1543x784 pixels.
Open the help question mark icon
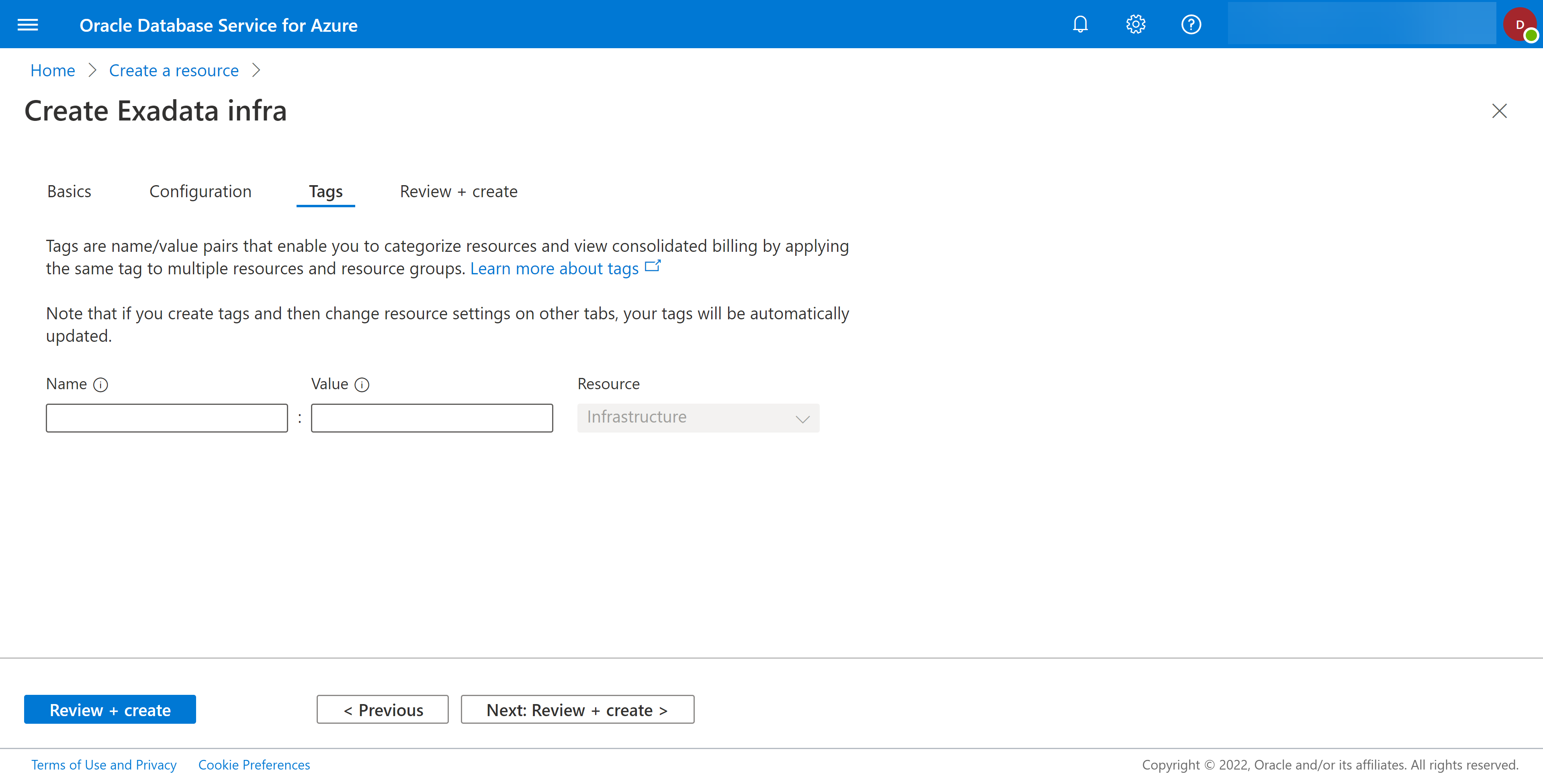[x=1191, y=24]
